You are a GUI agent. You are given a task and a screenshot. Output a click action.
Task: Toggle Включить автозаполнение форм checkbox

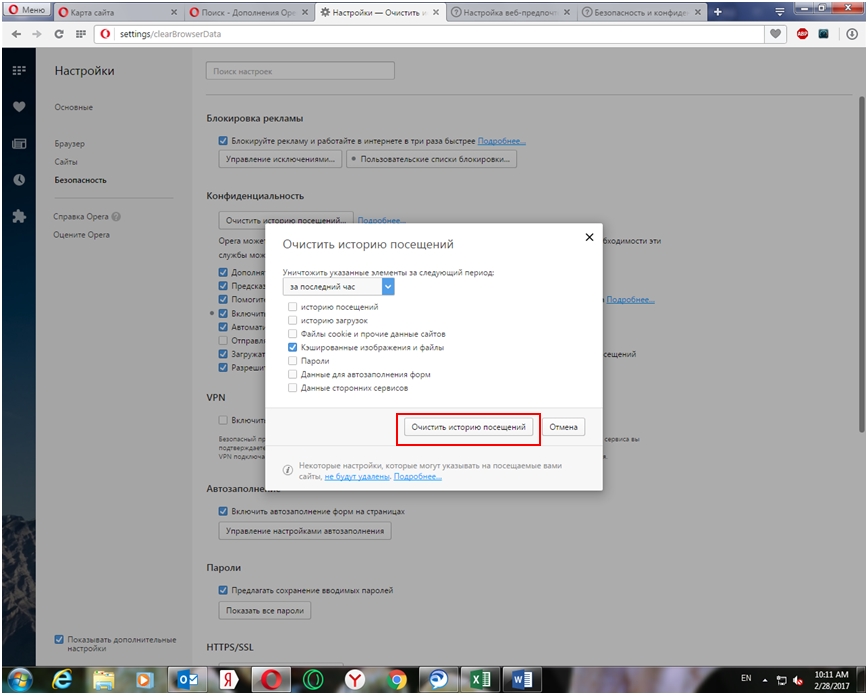point(223,511)
